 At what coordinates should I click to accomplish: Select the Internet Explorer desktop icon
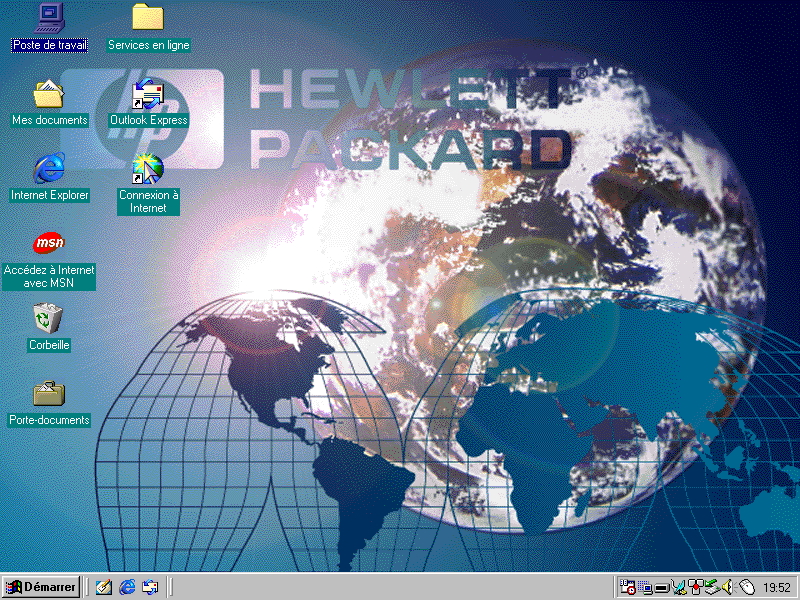tap(49, 168)
